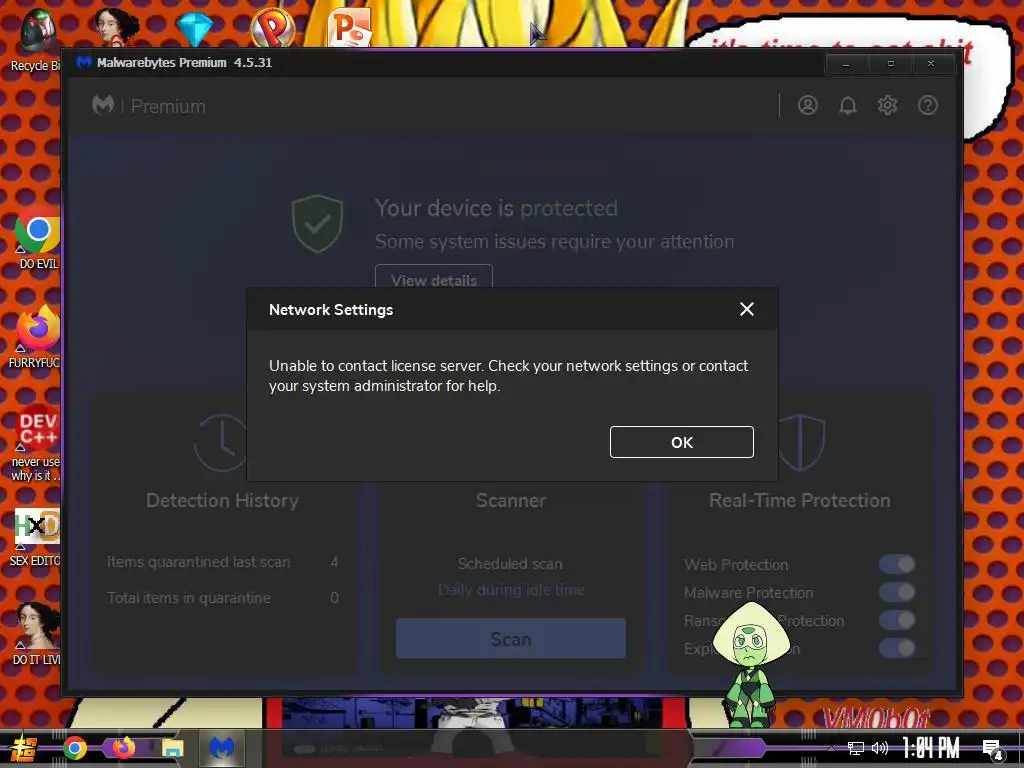Toggle Web Protection switch
The image size is (1024, 768).
point(897,564)
